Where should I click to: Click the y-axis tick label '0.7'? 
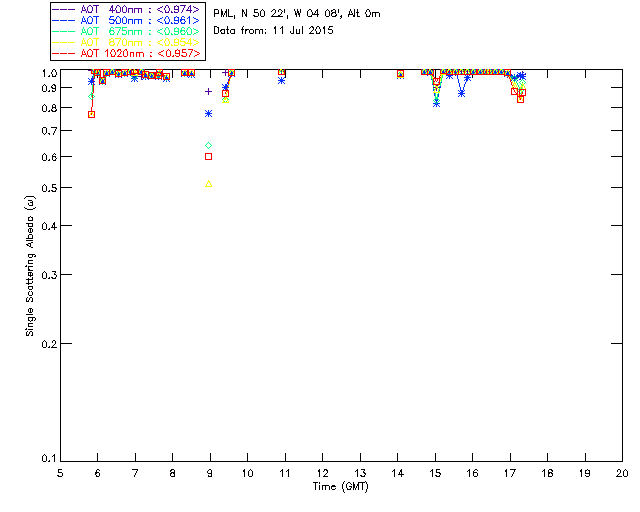49,131
